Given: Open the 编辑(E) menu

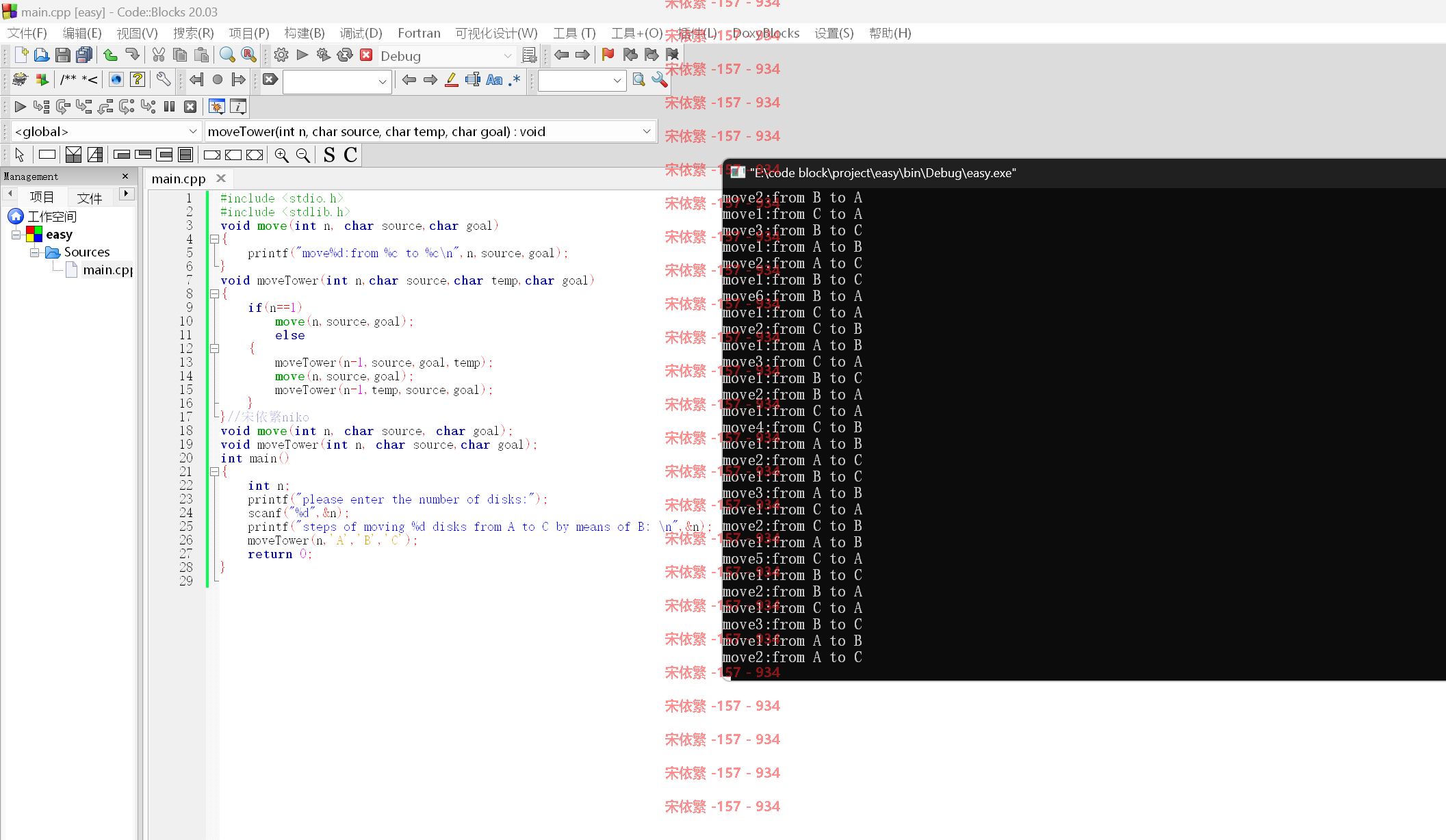Looking at the screenshot, I should [82, 33].
